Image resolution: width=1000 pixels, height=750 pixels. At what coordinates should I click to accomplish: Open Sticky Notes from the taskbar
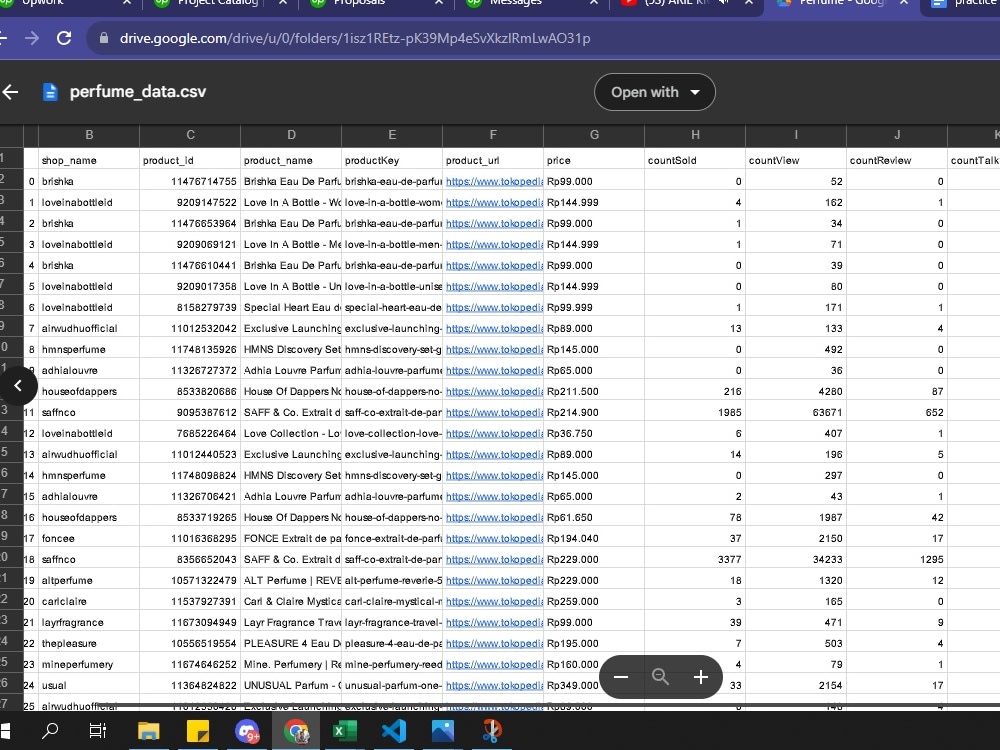pyautogui.click(x=198, y=730)
